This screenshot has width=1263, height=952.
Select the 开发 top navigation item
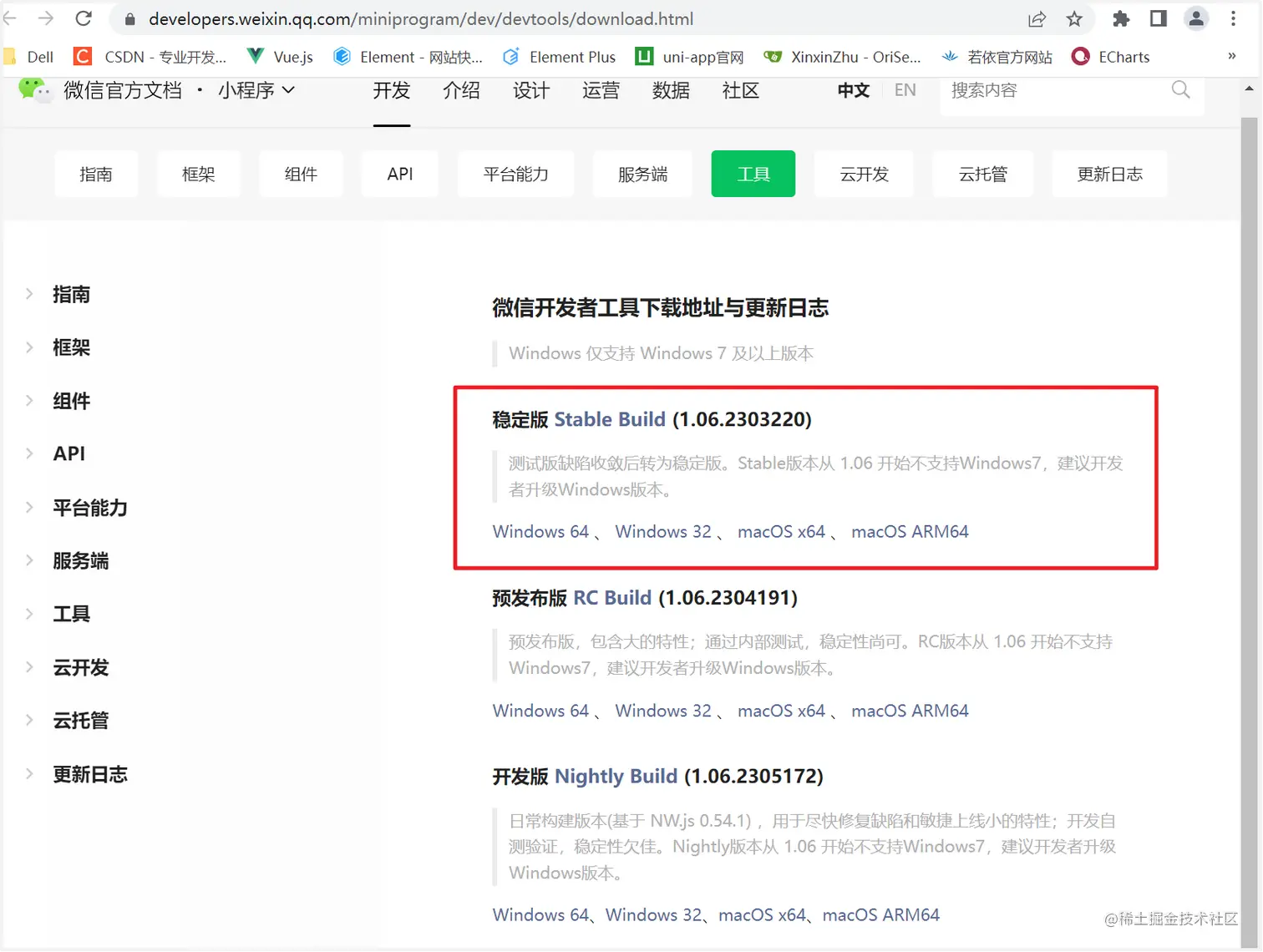(392, 90)
